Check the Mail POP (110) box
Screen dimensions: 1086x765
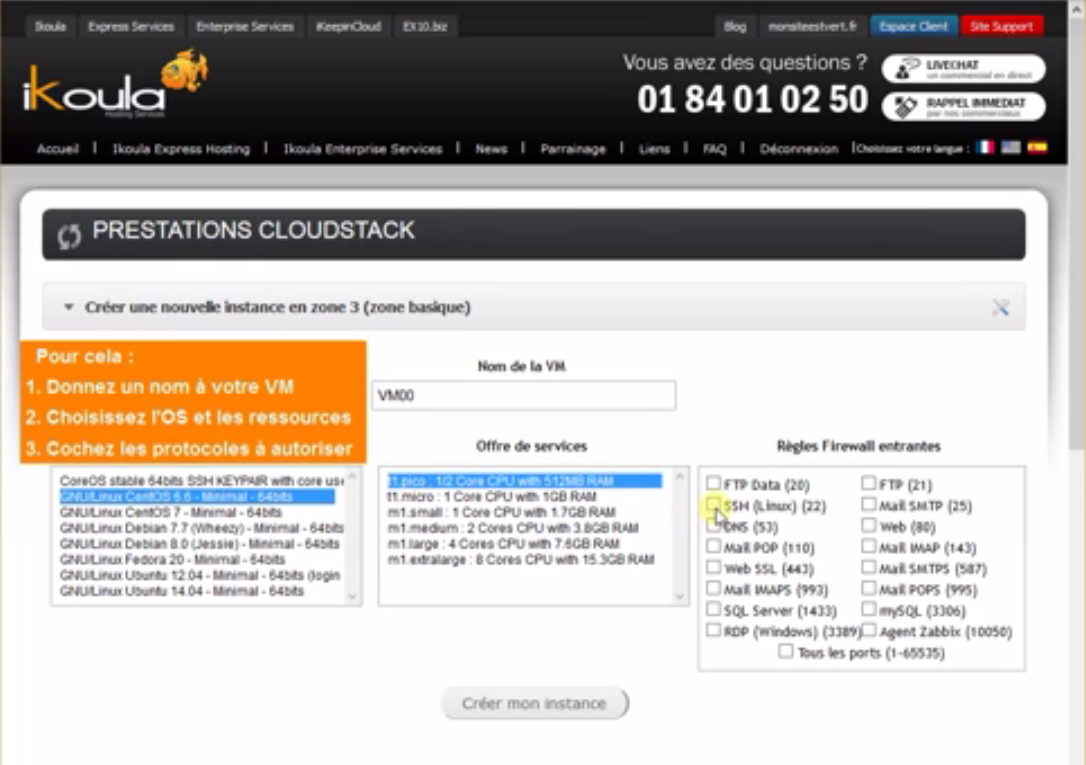click(x=713, y=546)
